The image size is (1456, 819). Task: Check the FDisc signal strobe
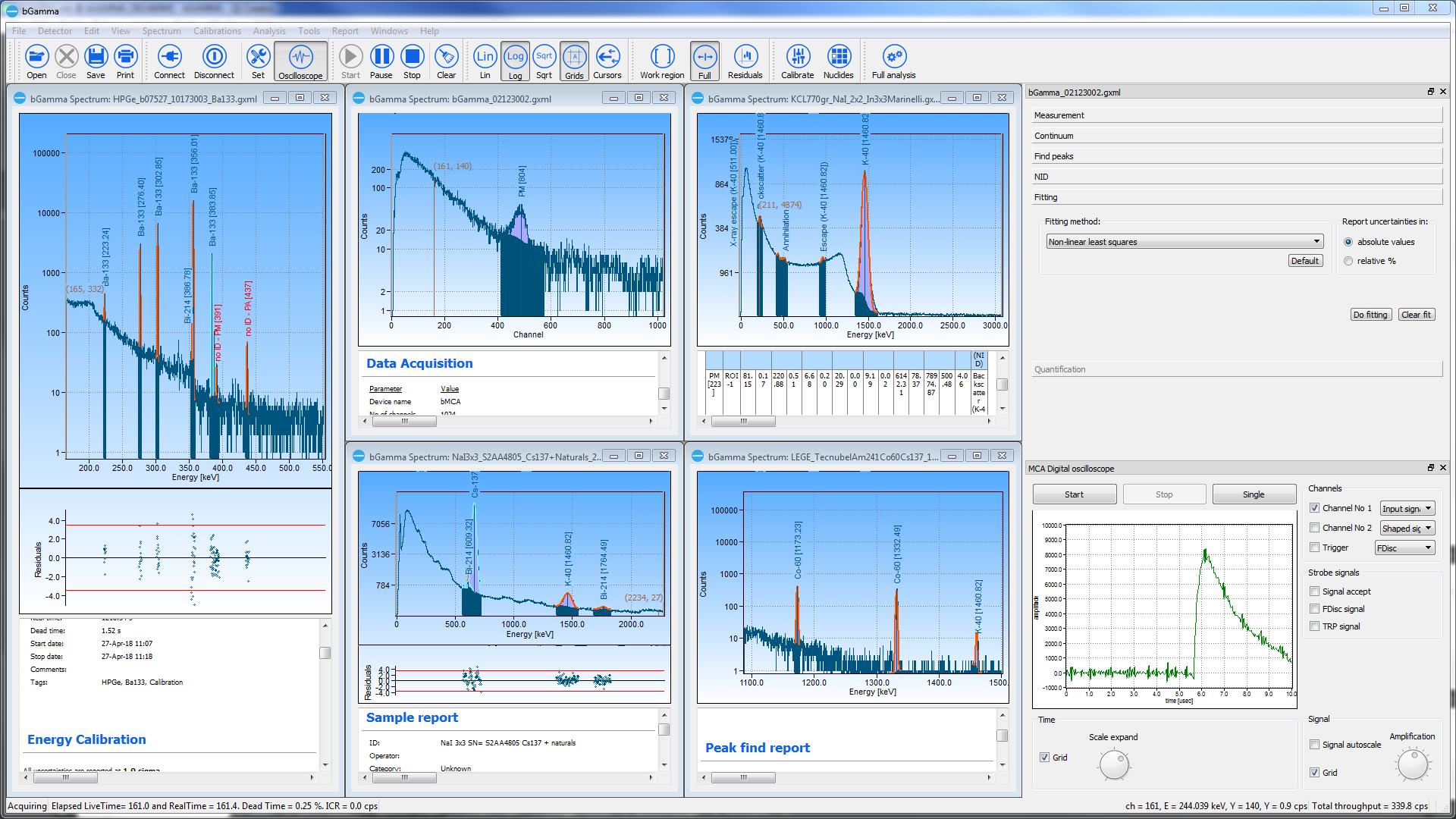click(x=1314, y=609)
